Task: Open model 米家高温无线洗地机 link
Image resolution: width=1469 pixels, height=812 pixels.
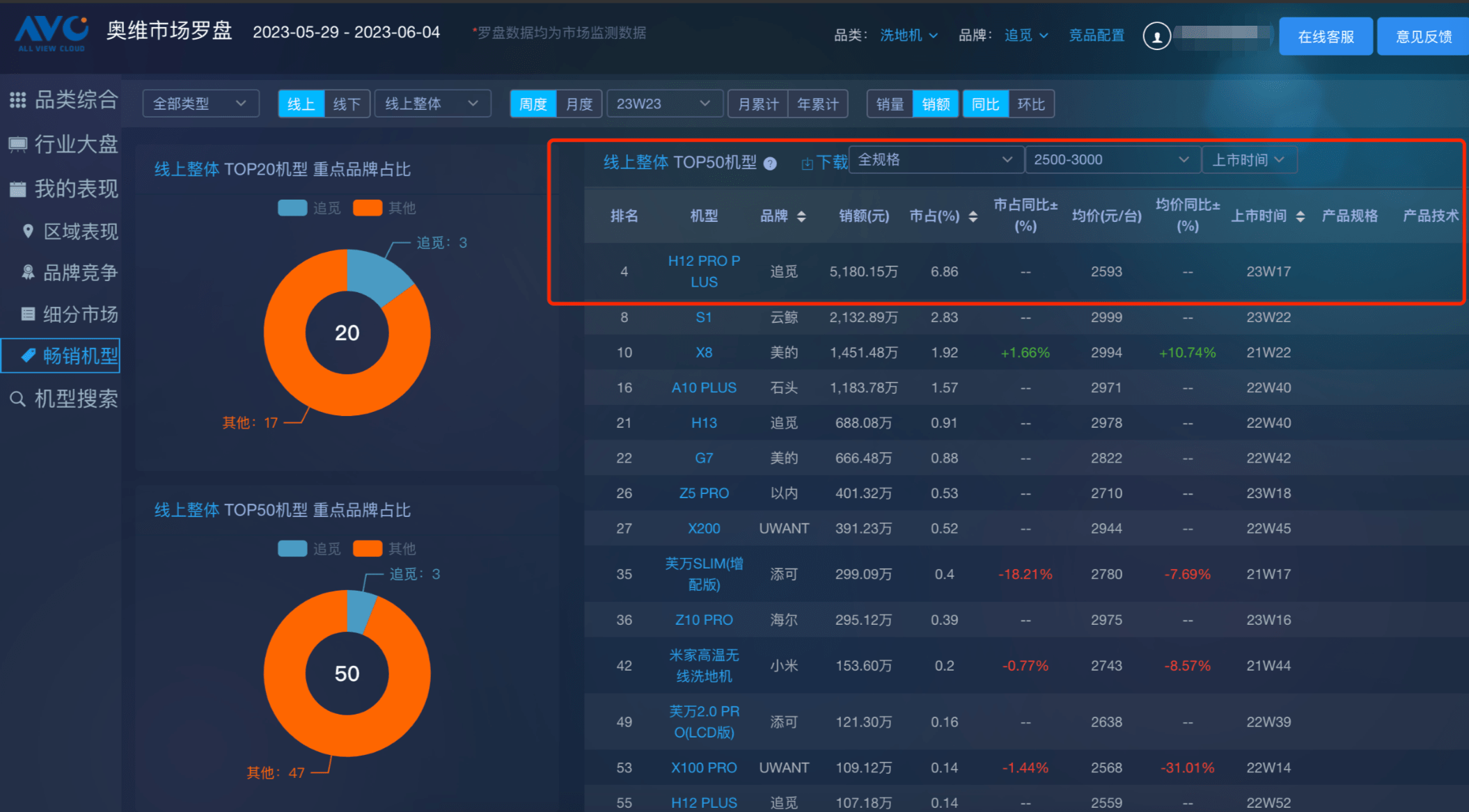Action: (x=704, y=665)
